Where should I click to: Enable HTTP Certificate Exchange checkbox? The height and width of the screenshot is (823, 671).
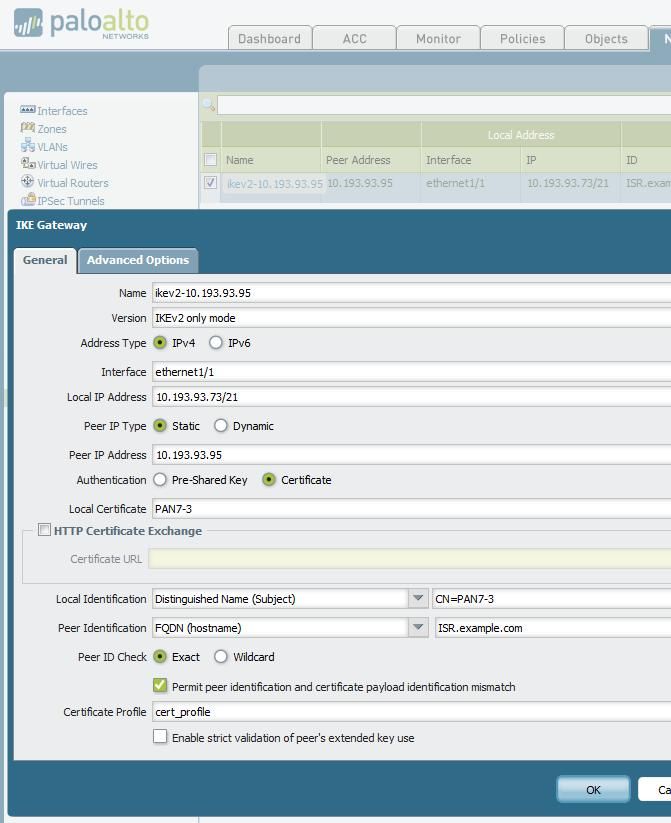click(44, 530)
